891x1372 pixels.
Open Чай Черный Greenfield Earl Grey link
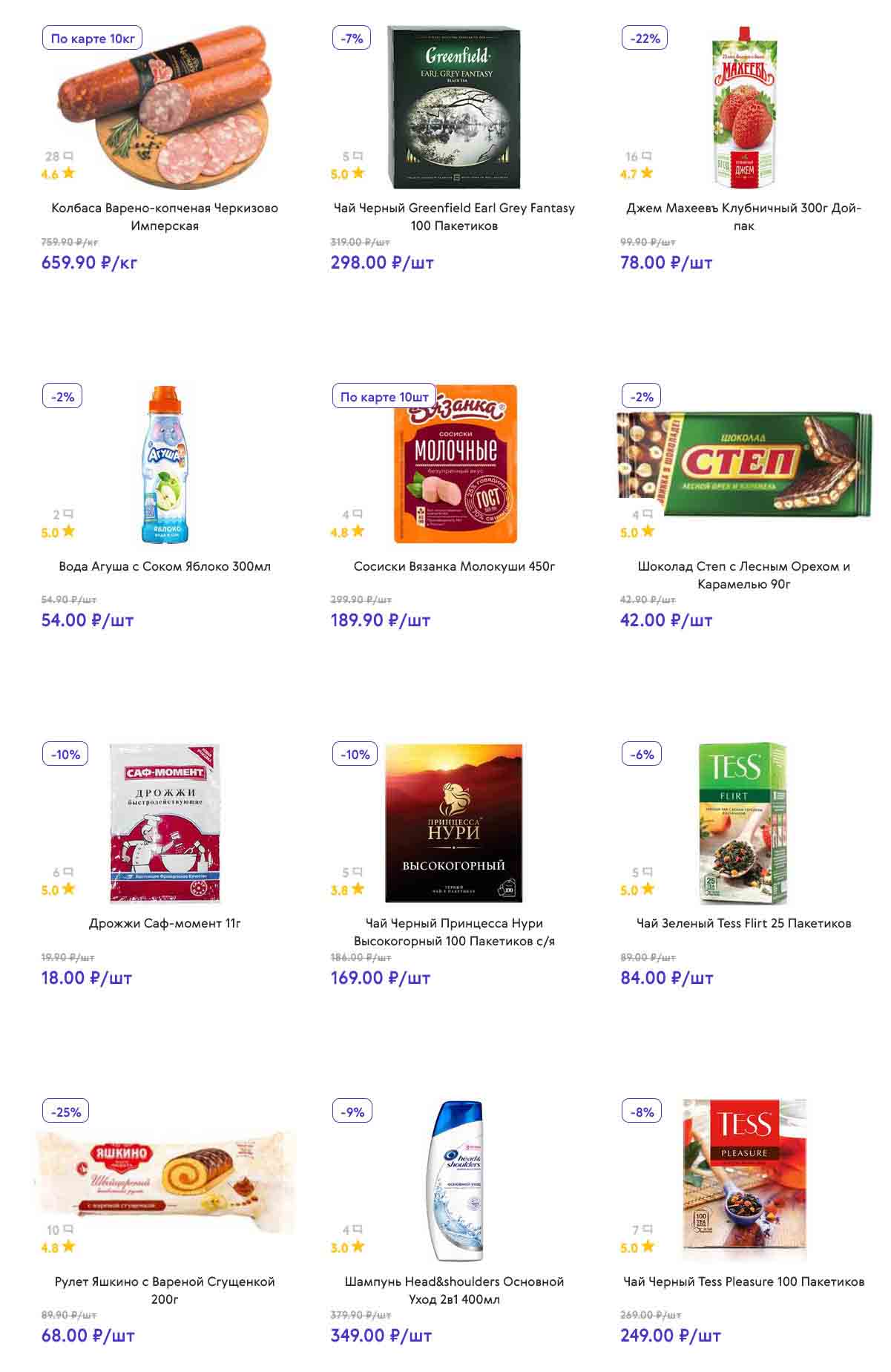tap(454, 217)
